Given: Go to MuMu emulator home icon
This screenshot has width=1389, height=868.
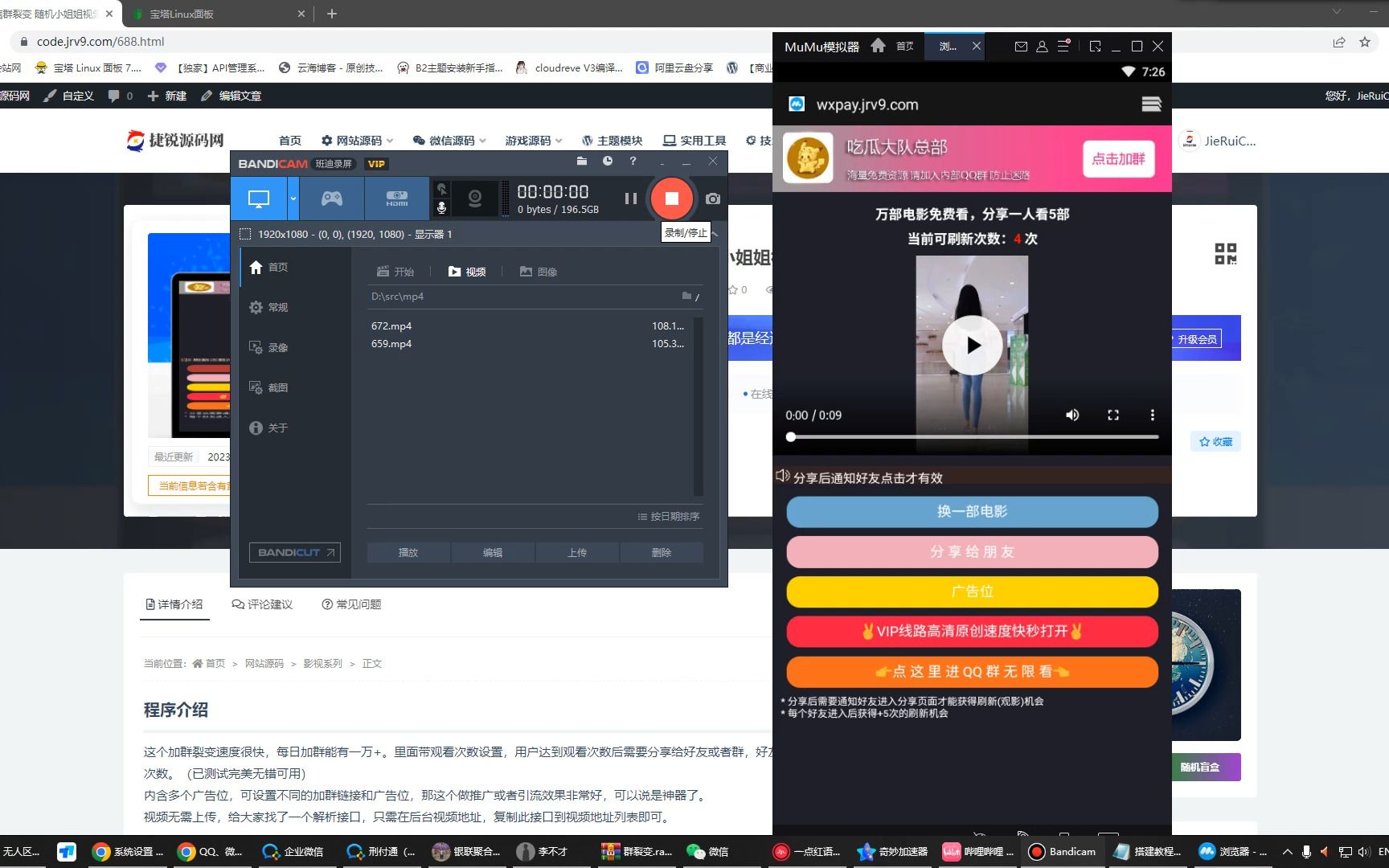Looking at the screenshot, I should tap(878, 46).
